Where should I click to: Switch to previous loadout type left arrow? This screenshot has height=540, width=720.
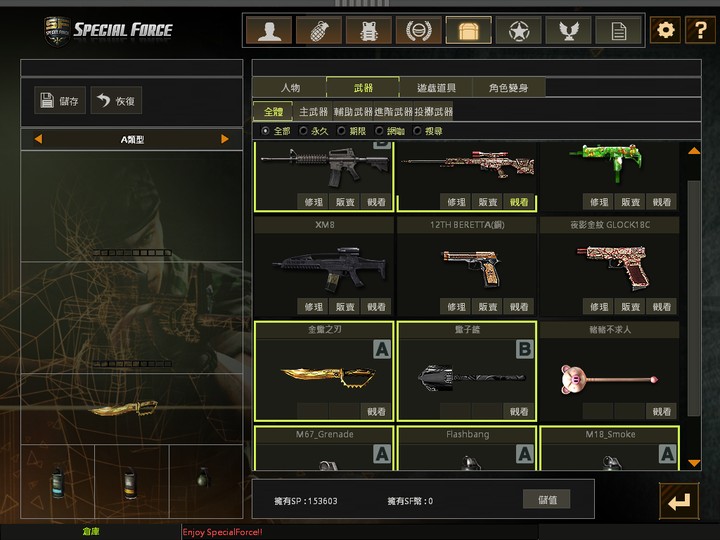38,139
